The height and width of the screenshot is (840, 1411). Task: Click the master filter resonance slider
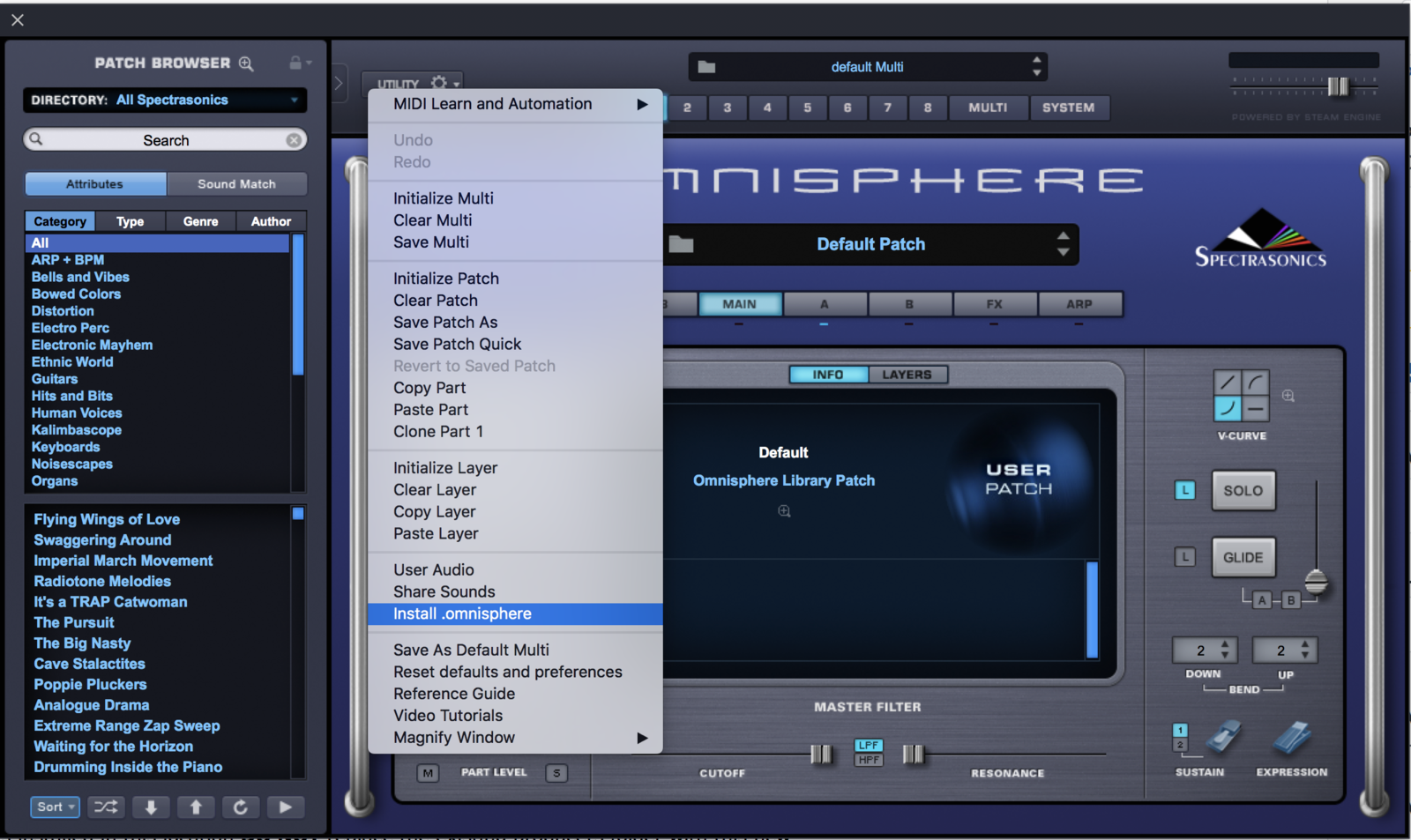point(914,755)
